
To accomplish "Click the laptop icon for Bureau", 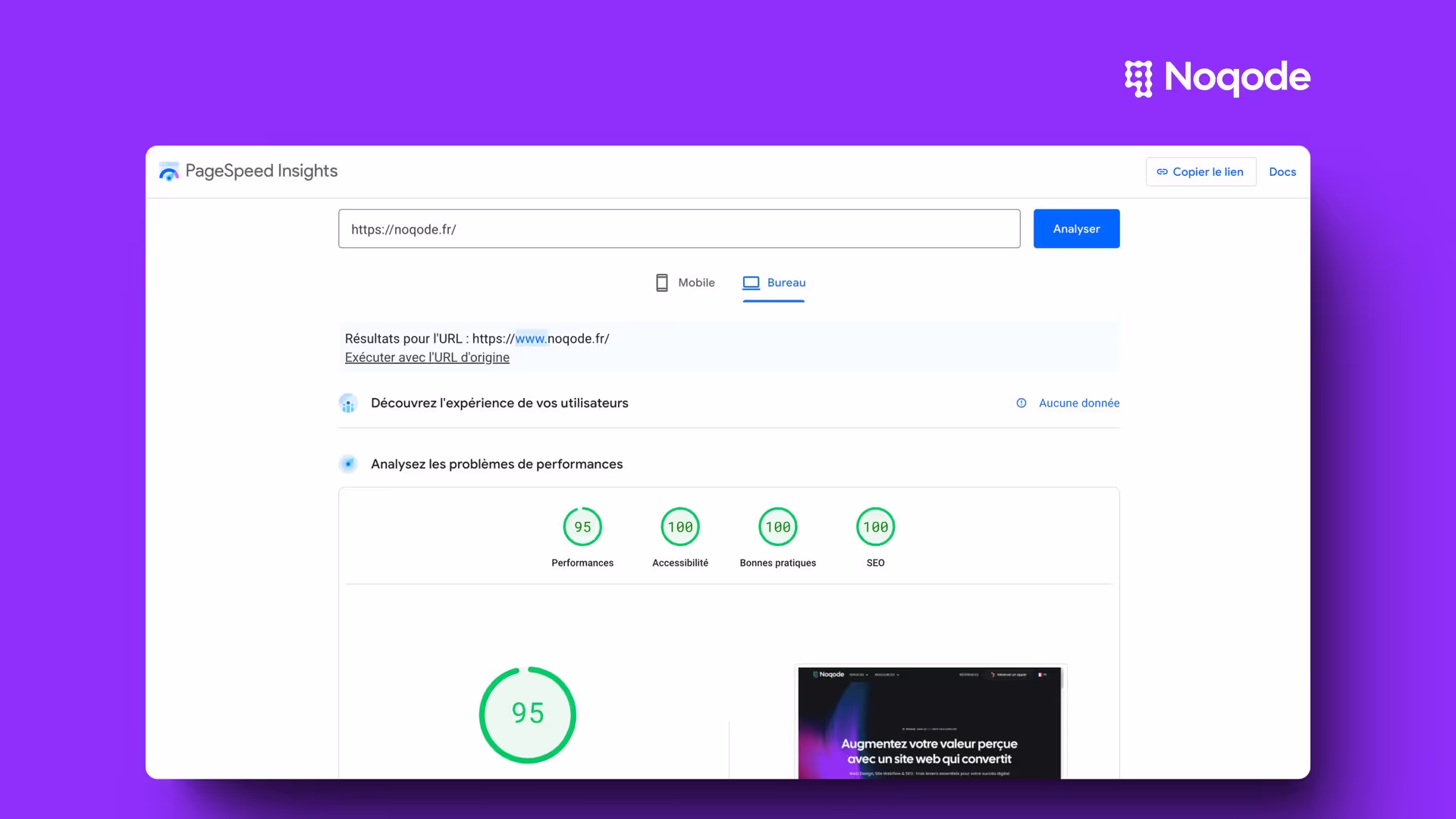I will (x=751, y=283).
